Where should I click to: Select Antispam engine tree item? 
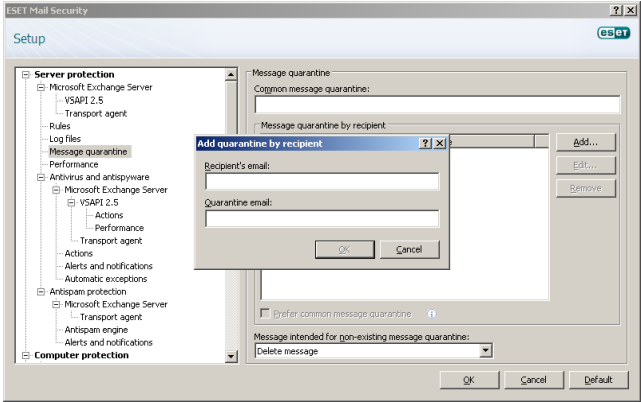[96, 330]
